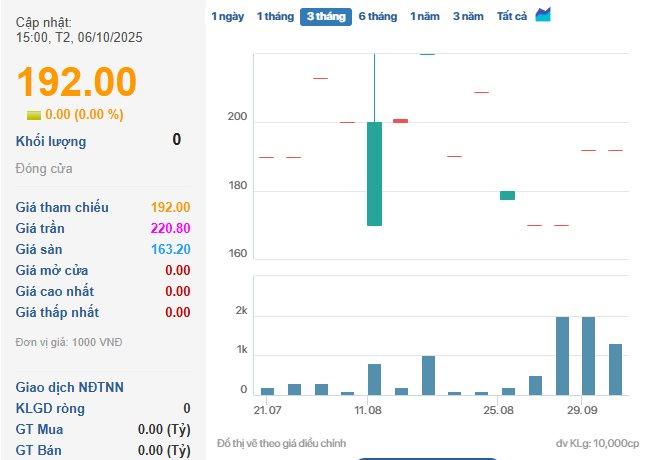Click the Giao dịch NĐTNN heading
The height and width of the screenshot is (460, 652).
pyautogui.click(x=70, y=387)
